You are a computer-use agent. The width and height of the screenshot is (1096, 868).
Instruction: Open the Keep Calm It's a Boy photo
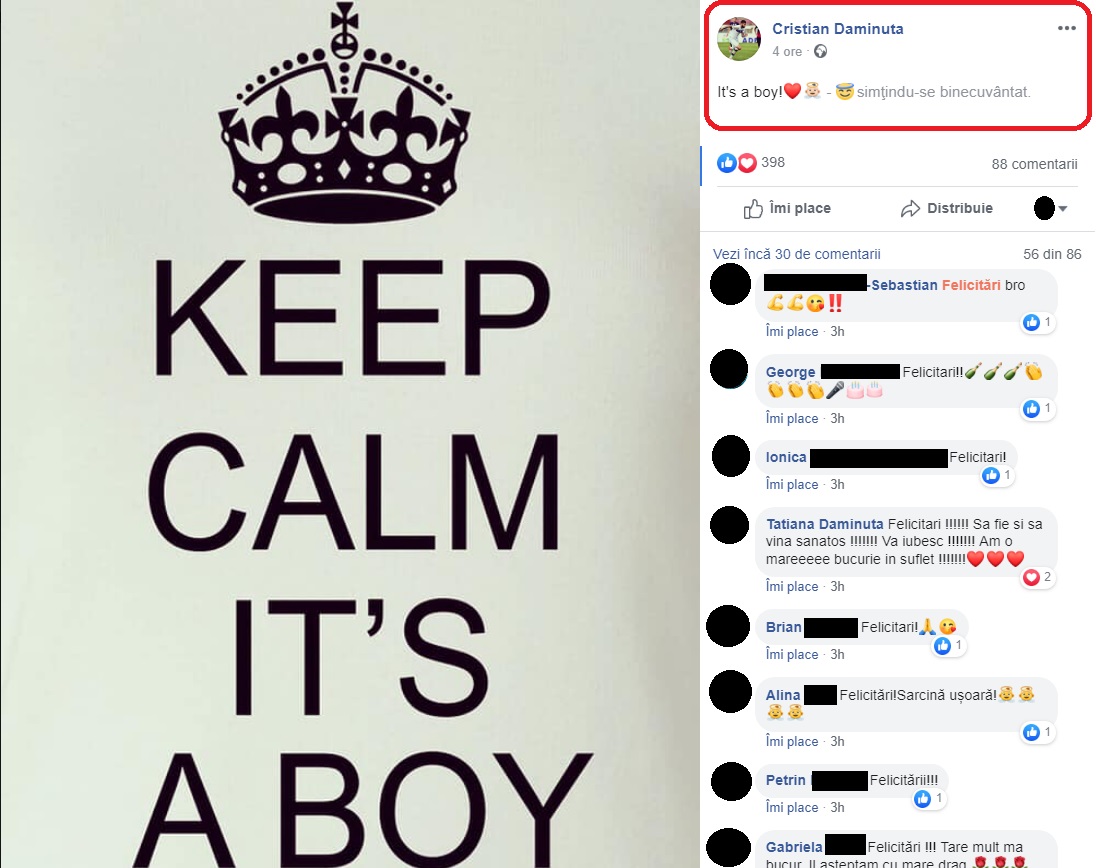[349, 434]
